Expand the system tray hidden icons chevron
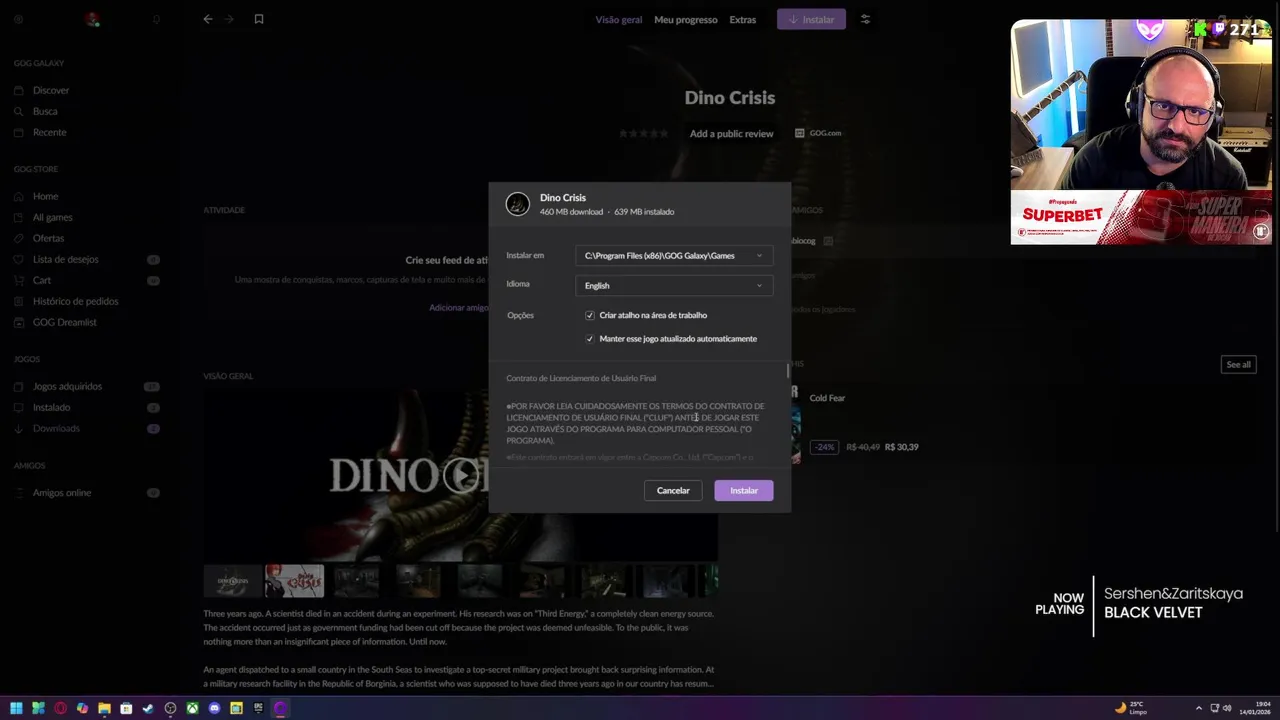Image resolution: width=1280 pixels, height=720 pixels. coord(1199,708)
